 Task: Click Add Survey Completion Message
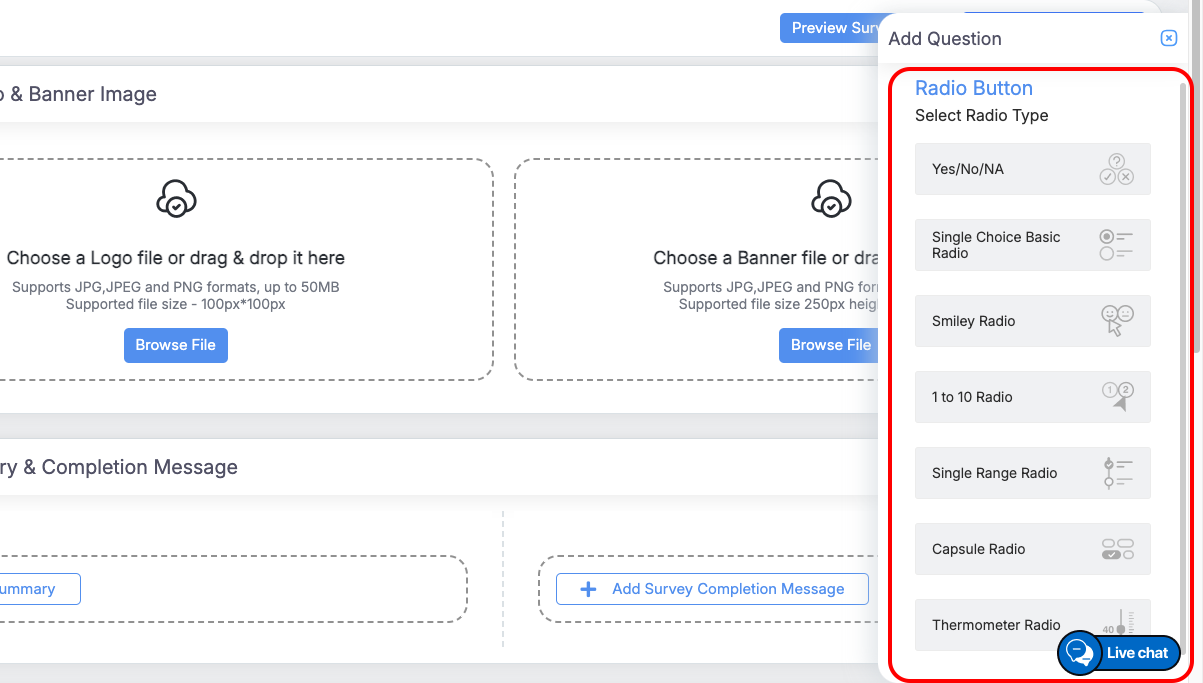[712, 589]
